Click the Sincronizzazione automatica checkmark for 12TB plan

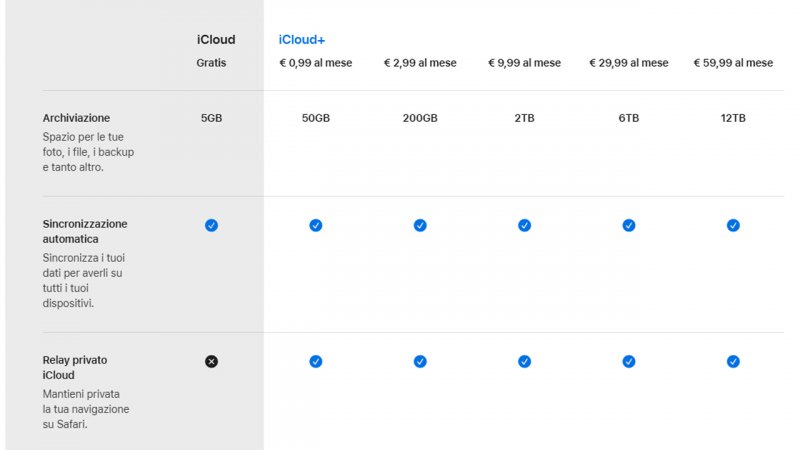click(x=733, y=225)
